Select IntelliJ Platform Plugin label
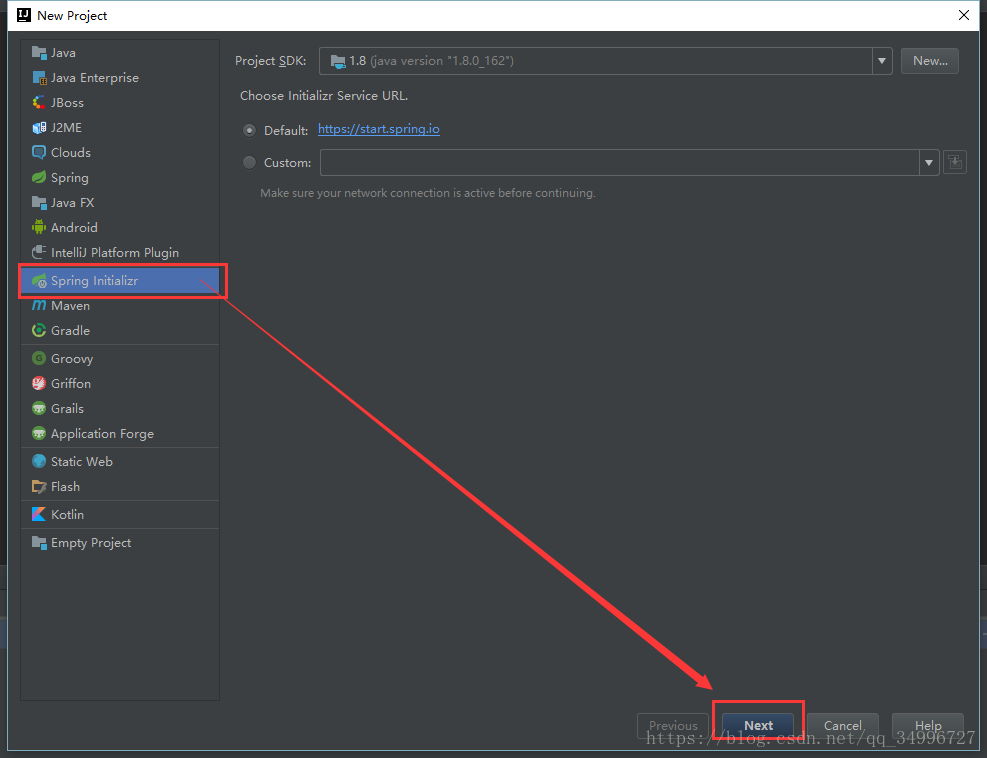Screen dimensions: 987x758 click(x=115, y=252)
